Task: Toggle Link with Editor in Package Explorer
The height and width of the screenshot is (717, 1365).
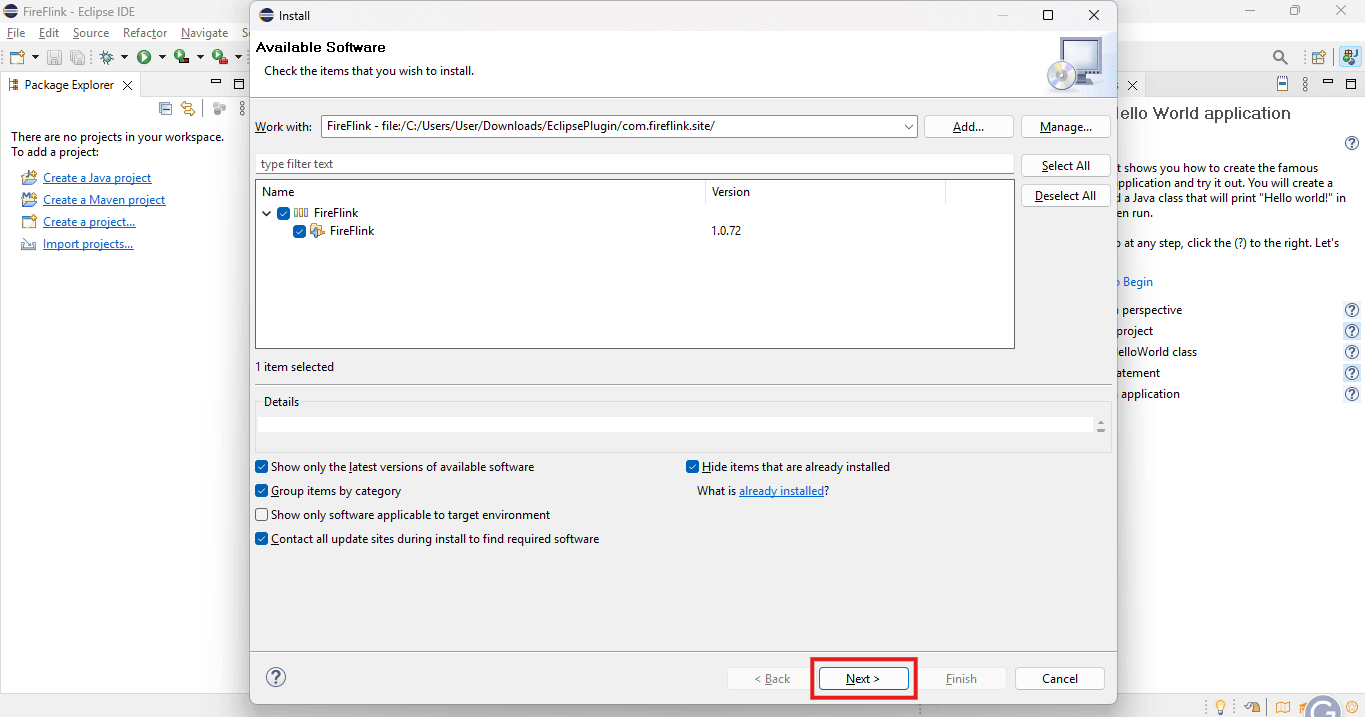Action: pyautogui.click(x=187, y=109)
